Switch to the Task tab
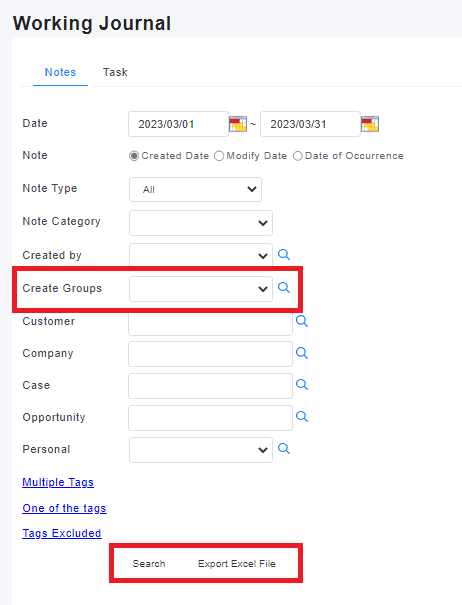 (115, 72)
